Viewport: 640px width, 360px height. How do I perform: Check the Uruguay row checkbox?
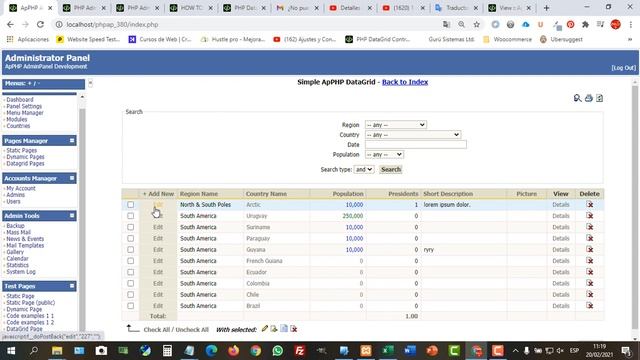point(130,216)
